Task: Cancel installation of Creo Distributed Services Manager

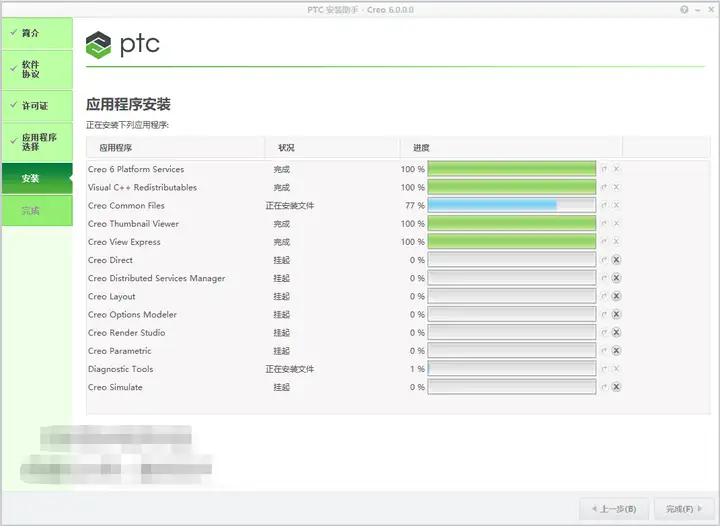Action: 616,278
